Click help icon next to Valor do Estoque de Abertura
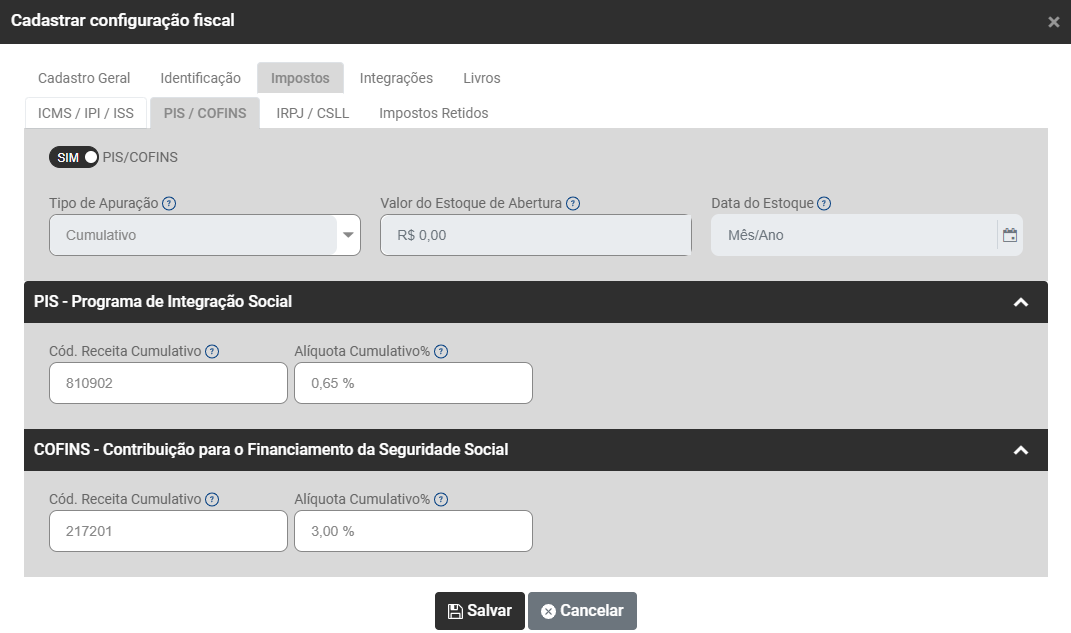 [x=573, y=203]
